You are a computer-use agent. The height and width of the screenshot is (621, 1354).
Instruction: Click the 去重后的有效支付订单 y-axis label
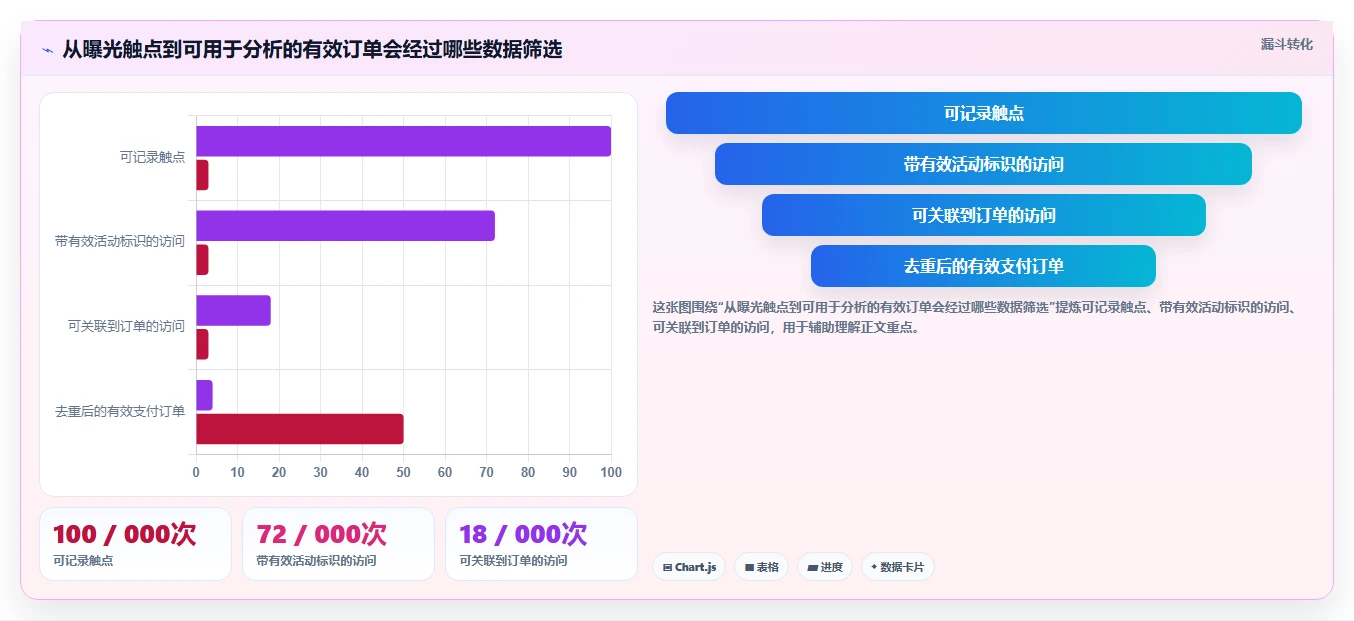tap(120, 411)
